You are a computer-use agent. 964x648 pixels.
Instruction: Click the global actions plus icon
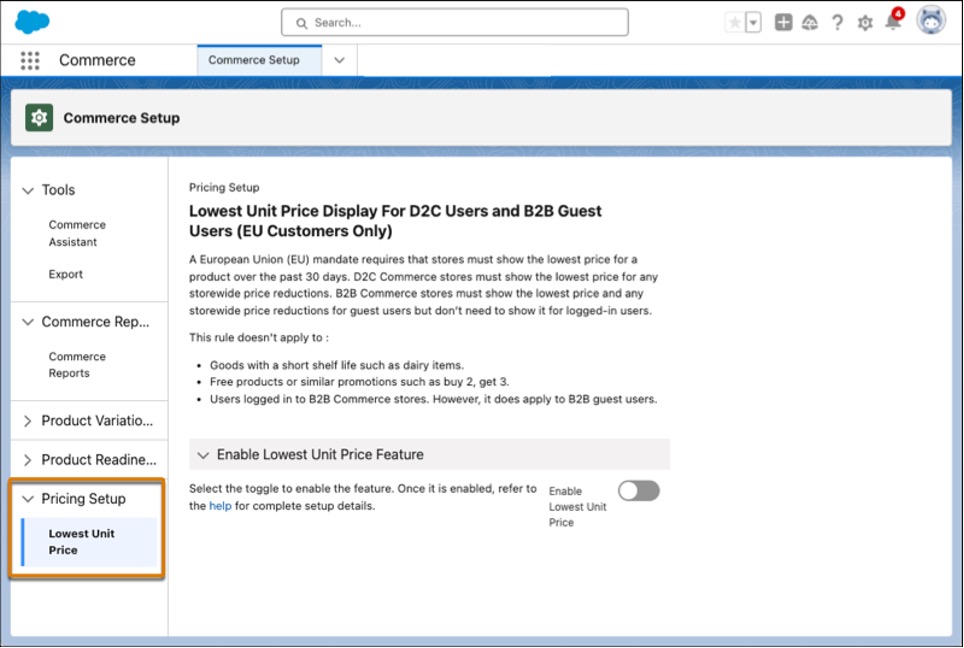783,23
